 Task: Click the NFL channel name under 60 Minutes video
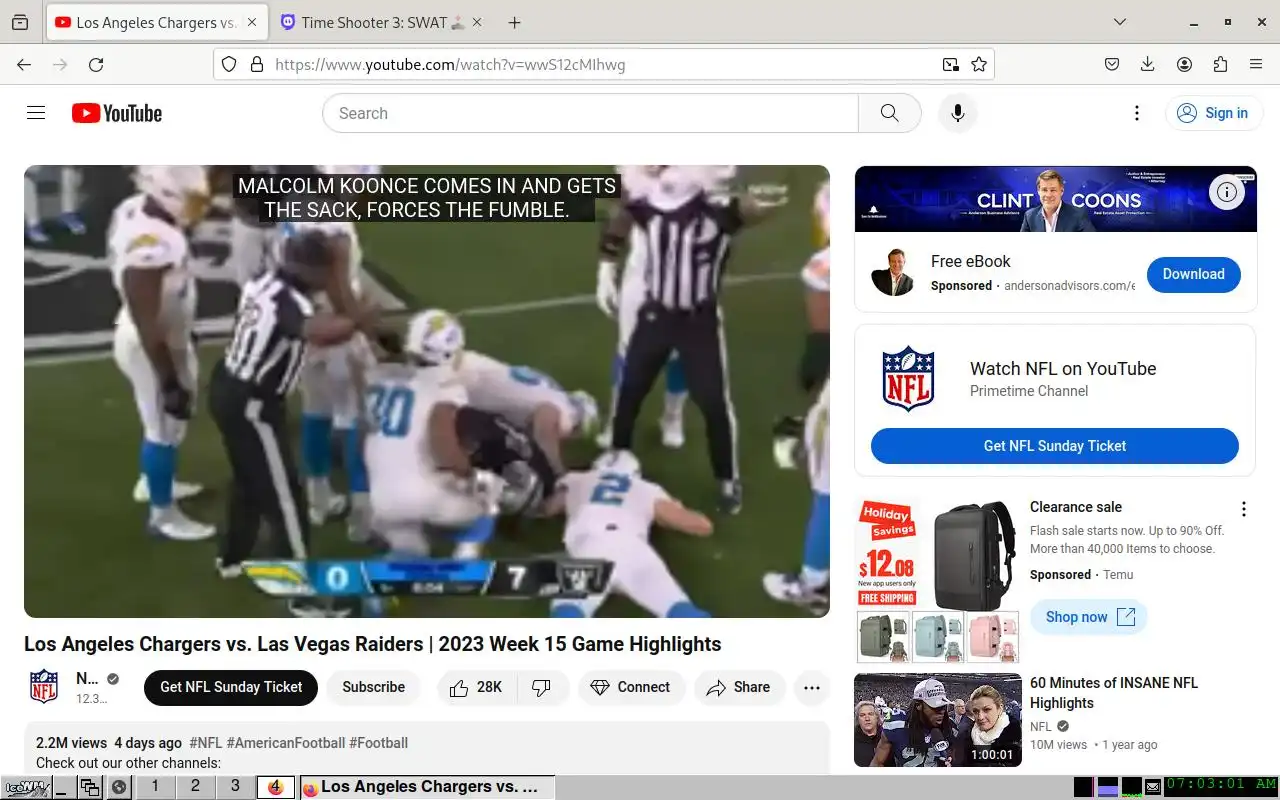click(1041, 727)
